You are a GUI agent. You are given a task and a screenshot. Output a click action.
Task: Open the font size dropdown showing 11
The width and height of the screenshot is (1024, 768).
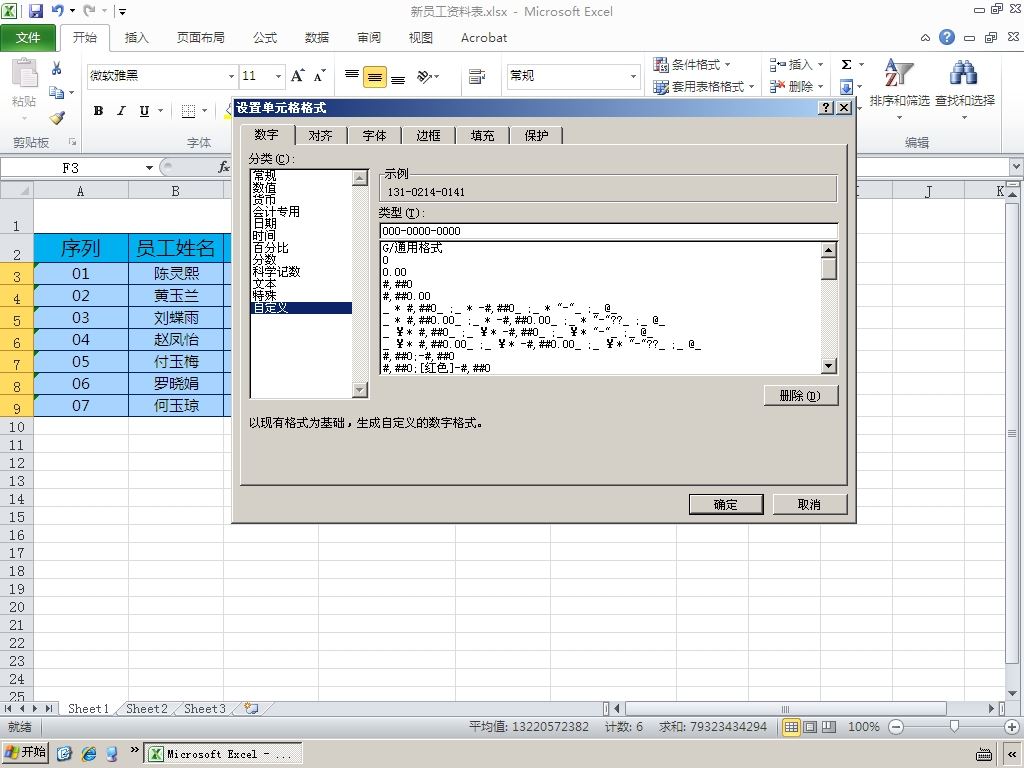[278, 76]
